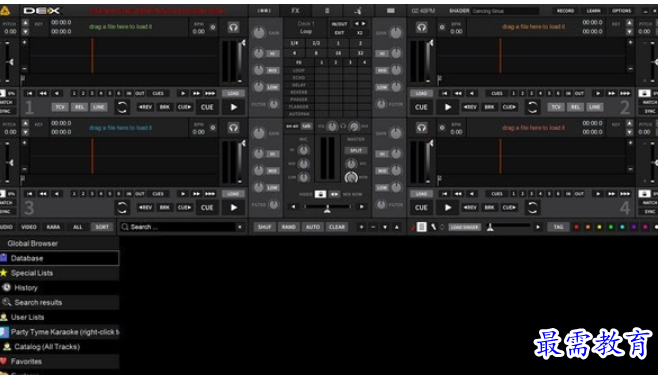
Task: Toggle the REL button on deck 1
Action: 79,107
